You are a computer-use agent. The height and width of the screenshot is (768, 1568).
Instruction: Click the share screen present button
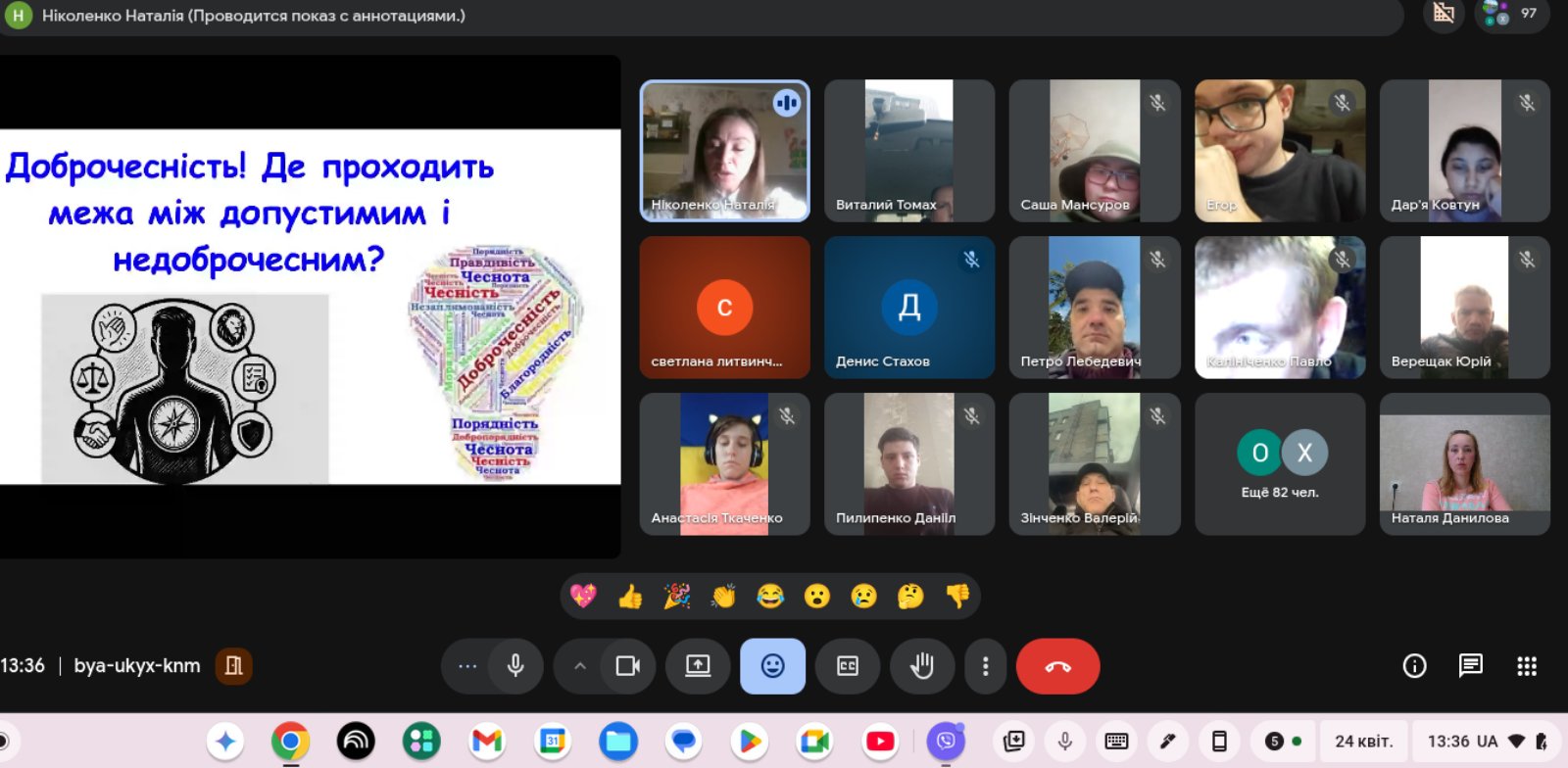[698, 666]
